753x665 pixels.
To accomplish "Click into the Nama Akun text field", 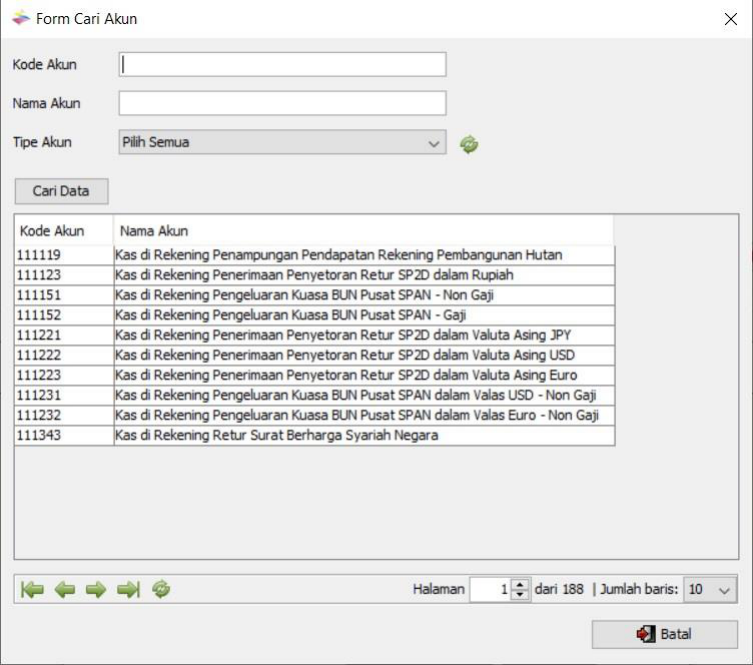I will point(282,103).
